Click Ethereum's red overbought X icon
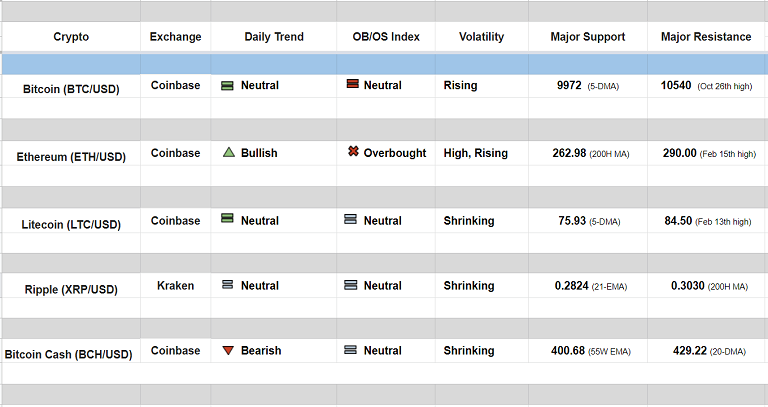The height and width of the screenshot is (407, 768). tap(352, 153)
